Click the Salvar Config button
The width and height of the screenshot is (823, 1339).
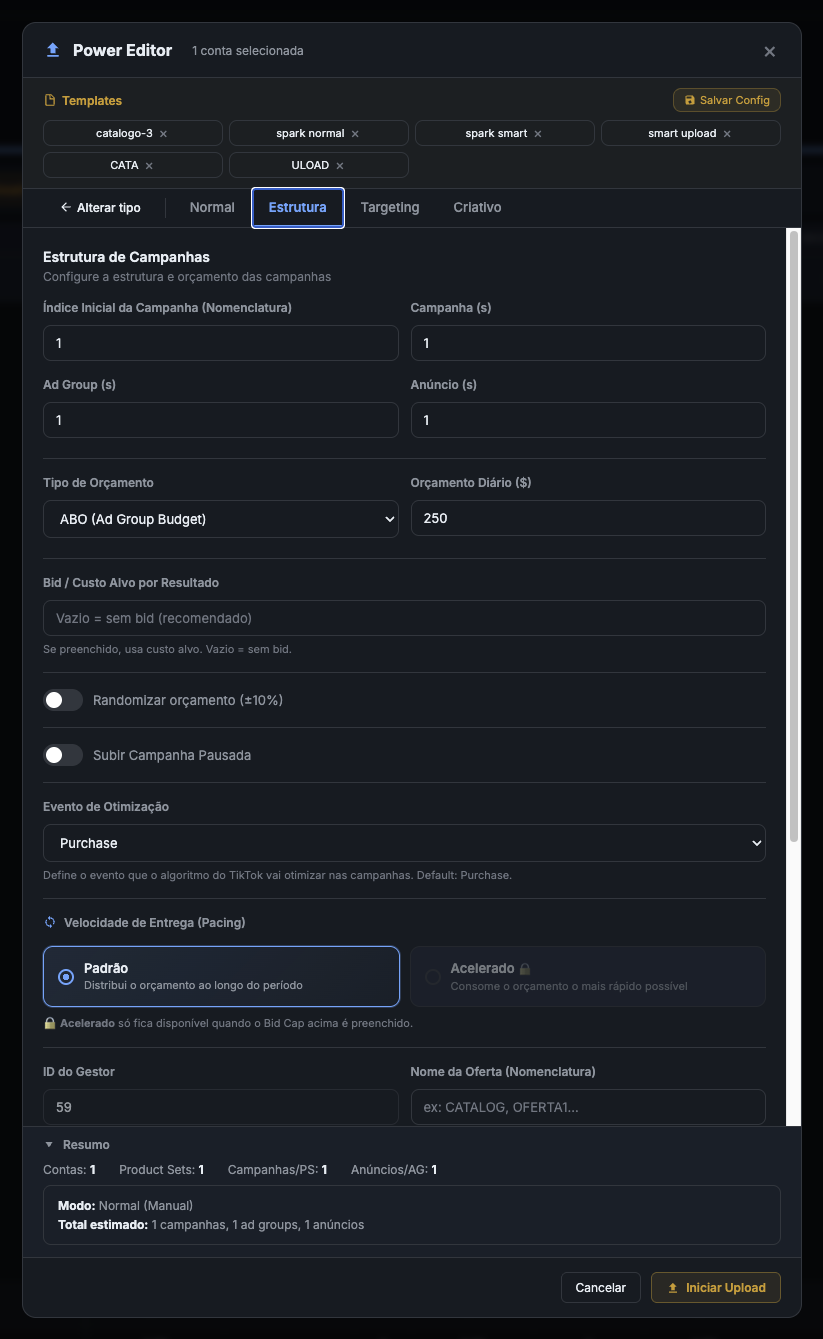click(x=727, y=100)
